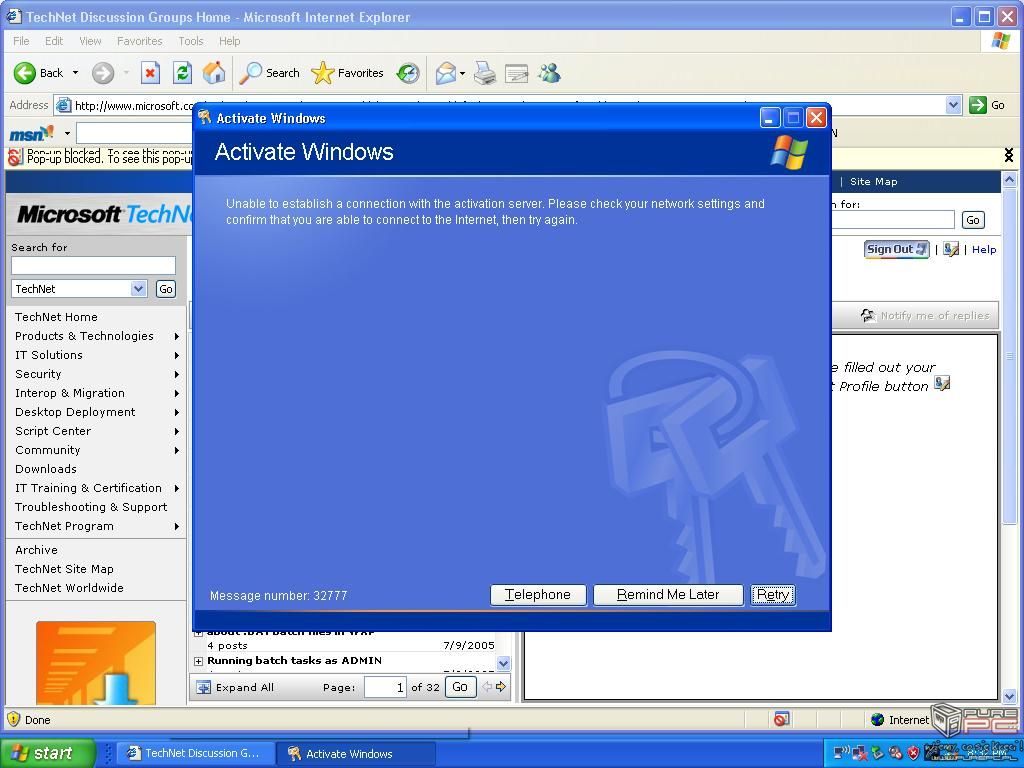Open the Messenger buddies icon

point(549,73)
